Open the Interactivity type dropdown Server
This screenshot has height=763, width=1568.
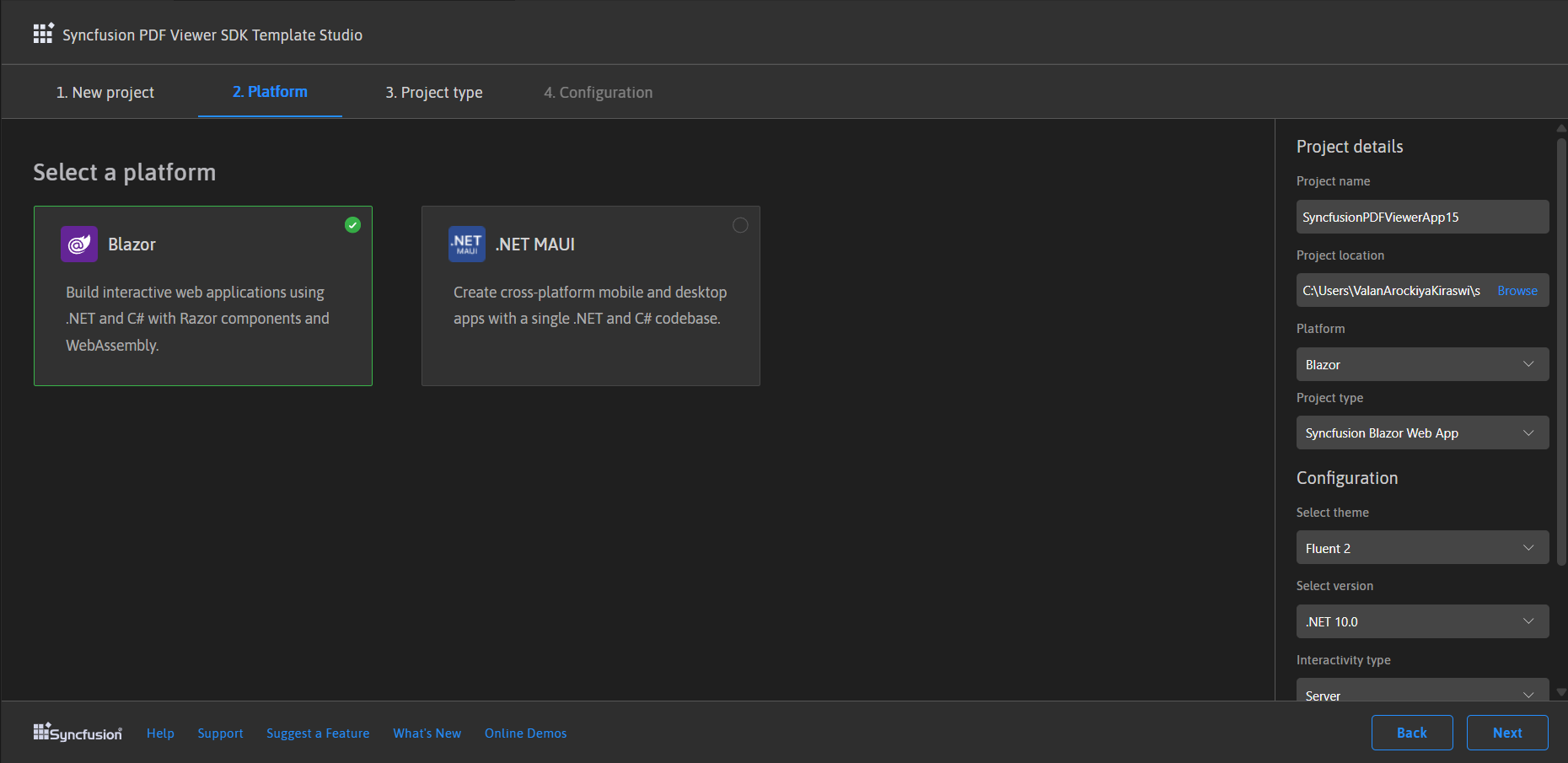pyautogui.click(x=1422, y=690)
